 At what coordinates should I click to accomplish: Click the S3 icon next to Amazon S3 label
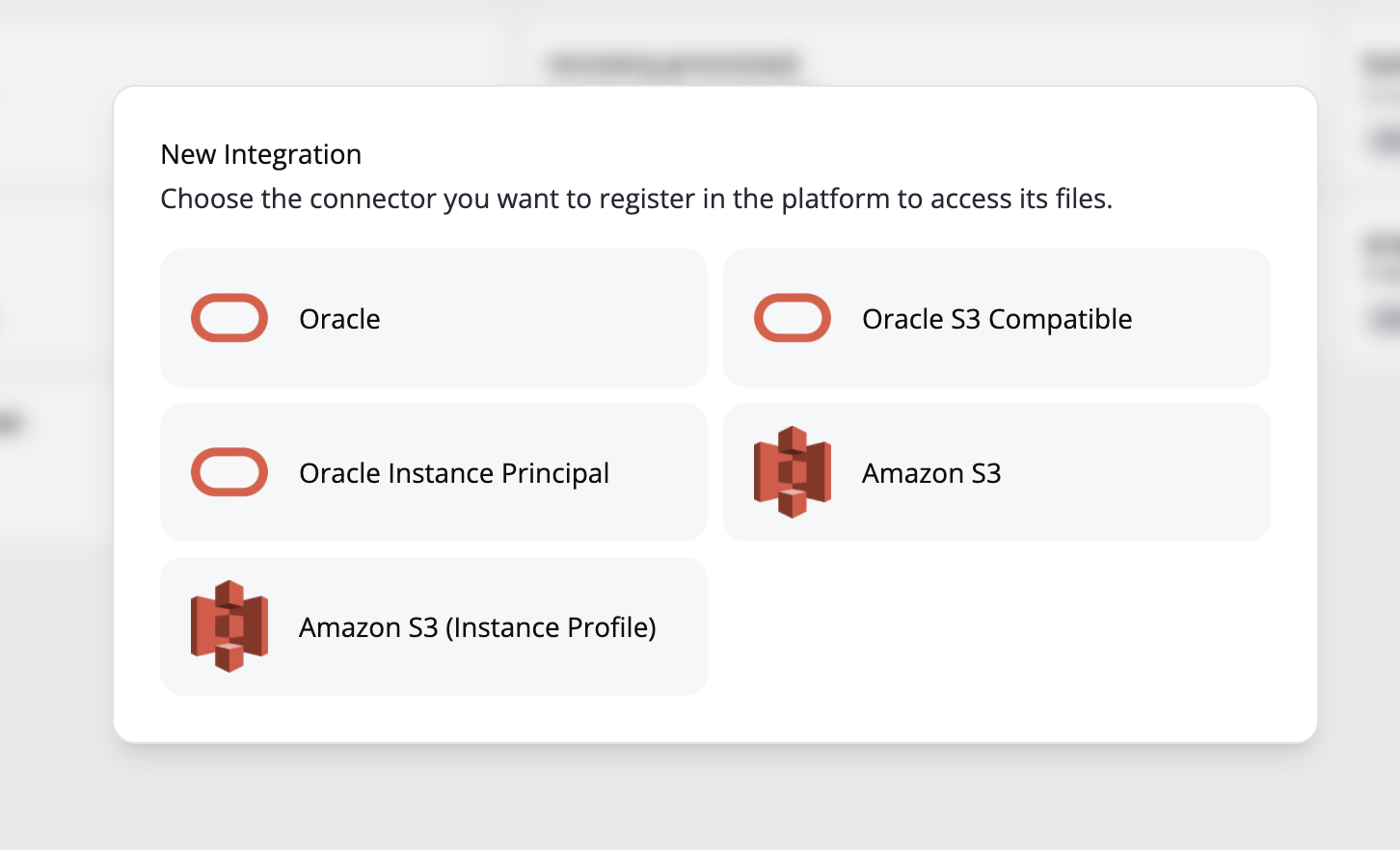[792, 472]
